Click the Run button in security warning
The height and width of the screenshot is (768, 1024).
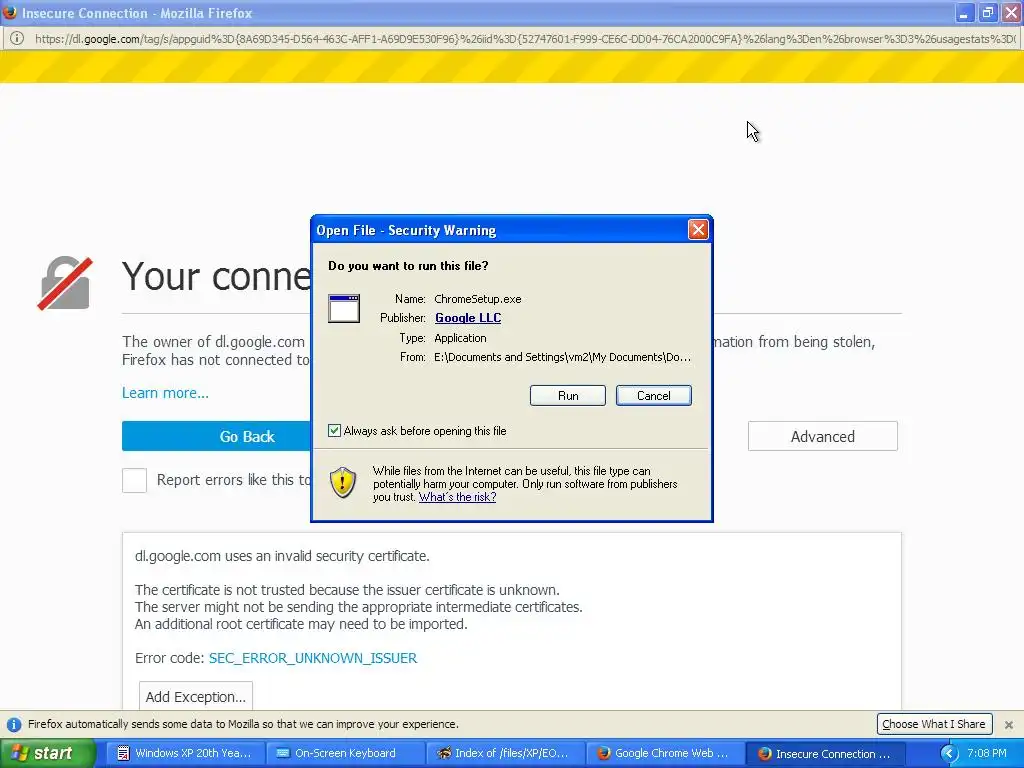pos(568,396)
